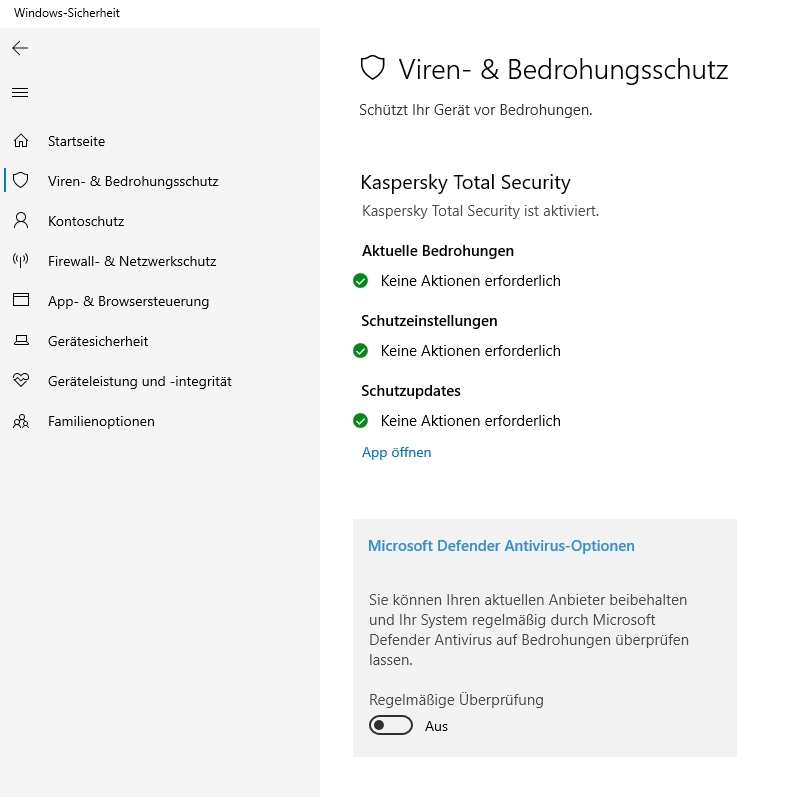Open the hamburger navigation menu

20,92
